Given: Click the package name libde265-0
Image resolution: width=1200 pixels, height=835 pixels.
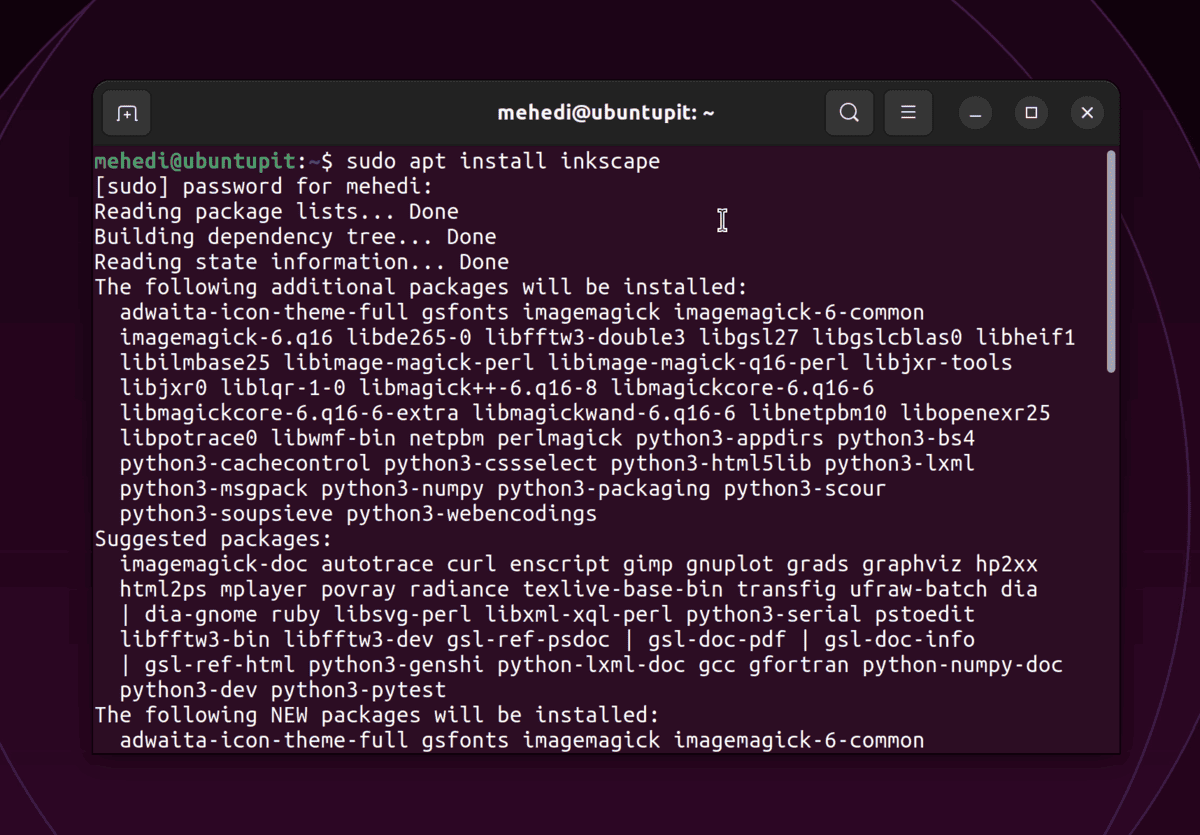Looking at the screenshot, I should click(x=409, y=337).
